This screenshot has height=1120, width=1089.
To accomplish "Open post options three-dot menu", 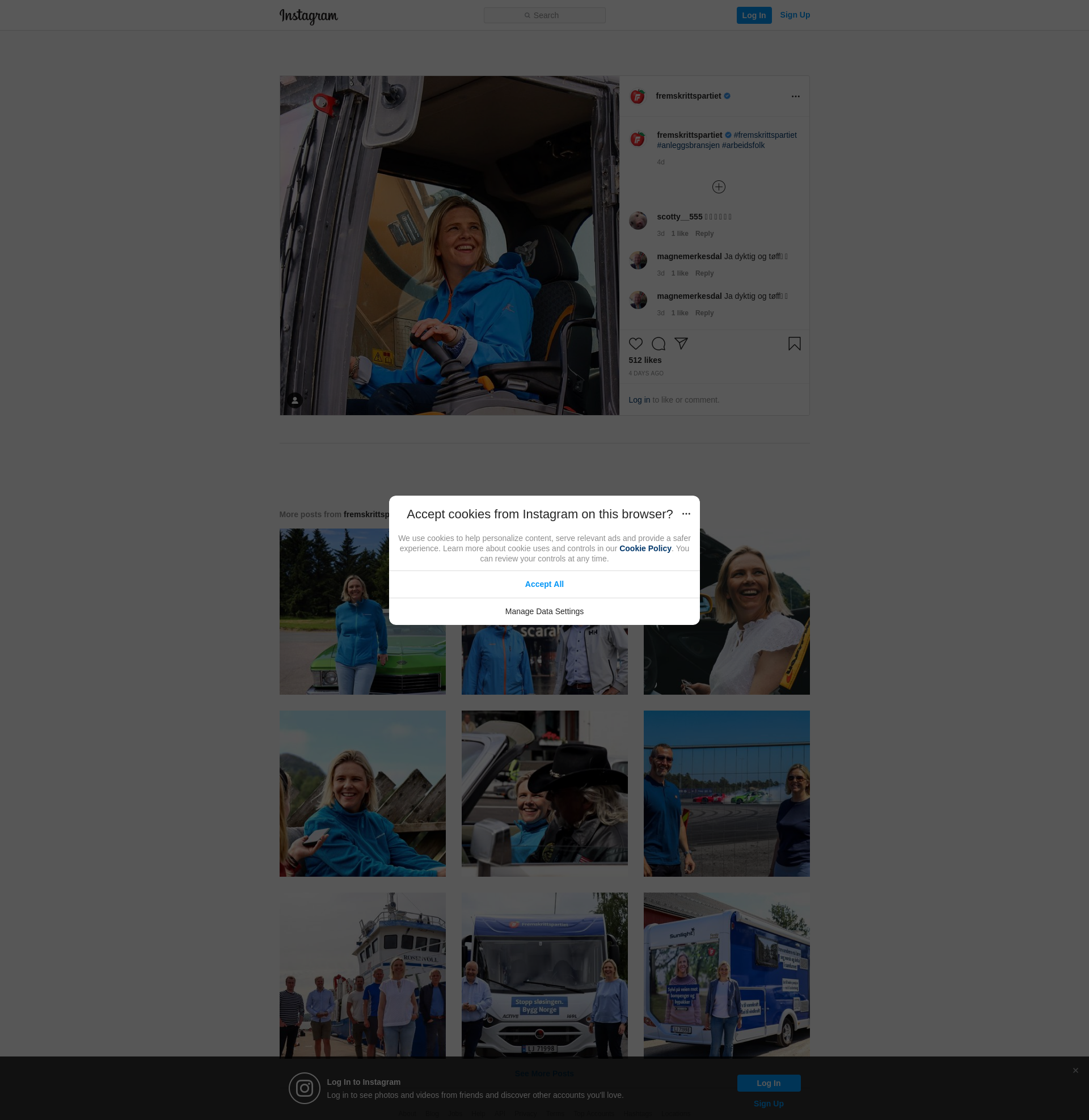I will click(795, 96).
